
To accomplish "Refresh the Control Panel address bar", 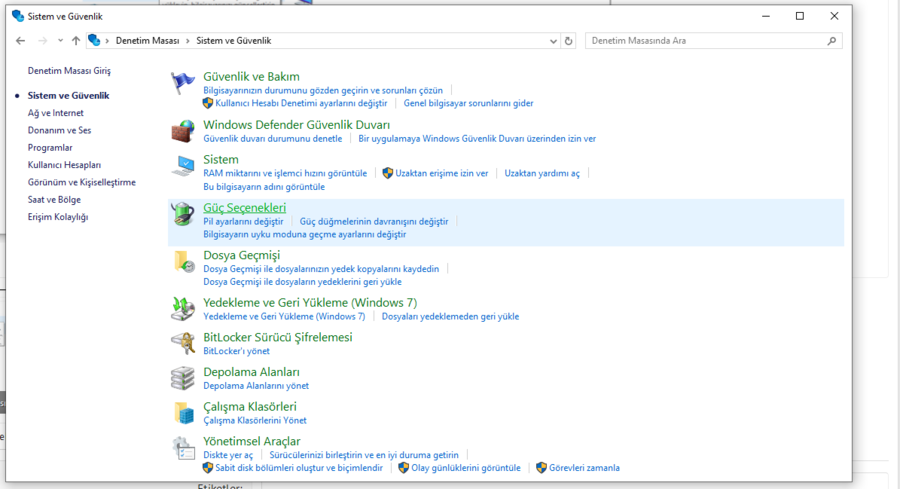I will [568, 41].
